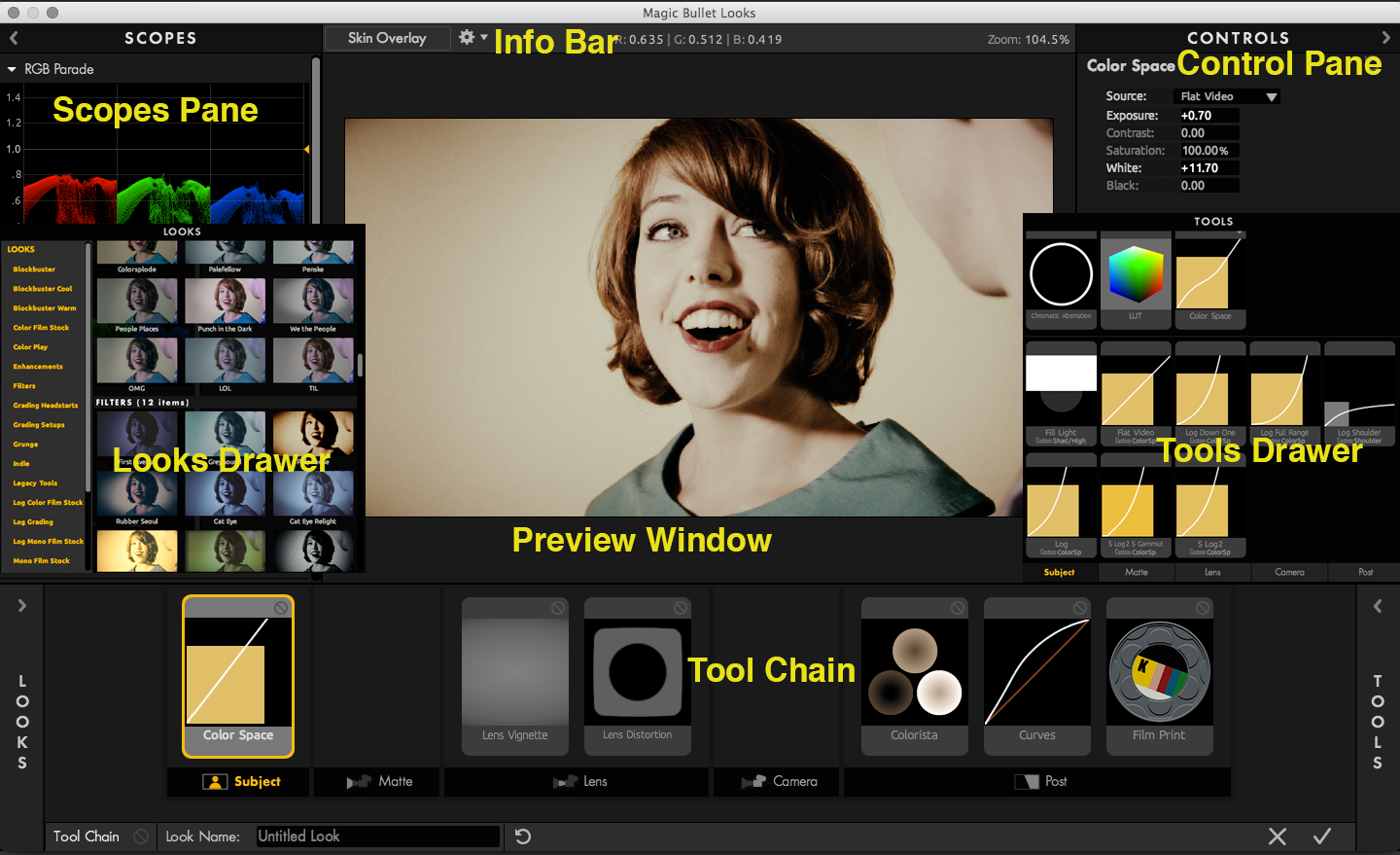This screenshot has width=1400, height=855.
Task: Disable the Curves tool
Action: pos(1080,608)
